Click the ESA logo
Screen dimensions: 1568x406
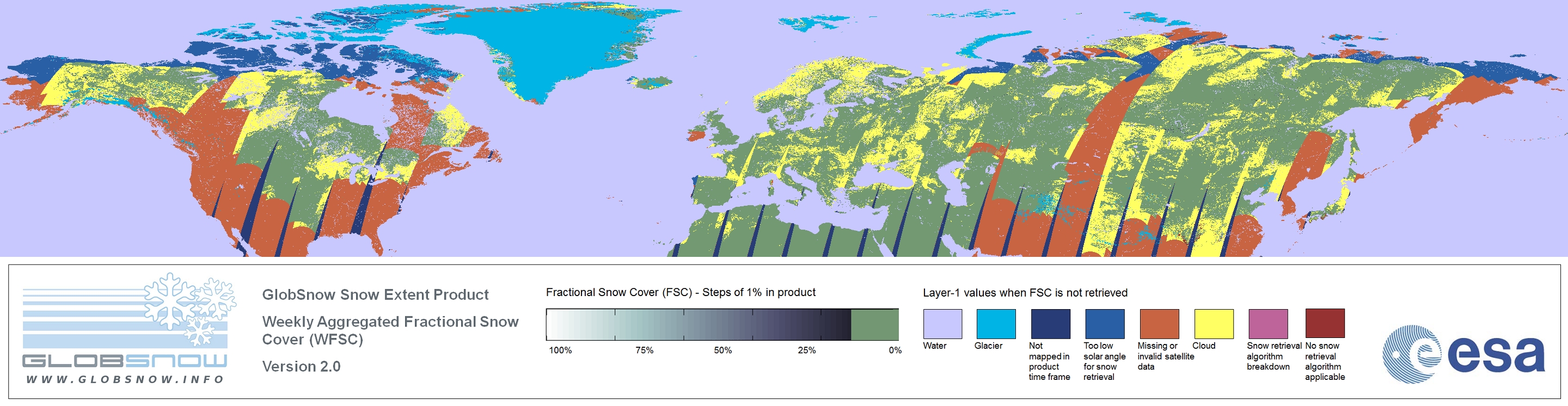coord(1463,354)
